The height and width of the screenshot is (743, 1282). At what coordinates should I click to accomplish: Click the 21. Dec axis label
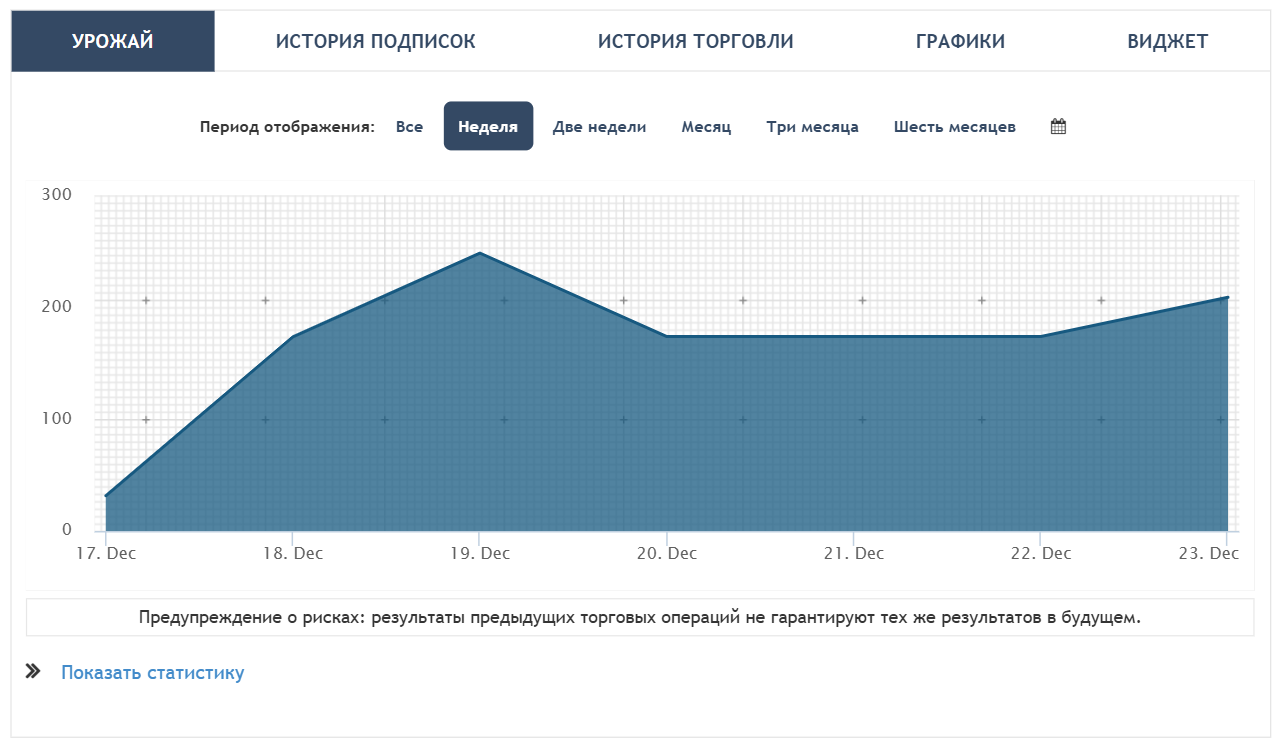click(853, 553)
